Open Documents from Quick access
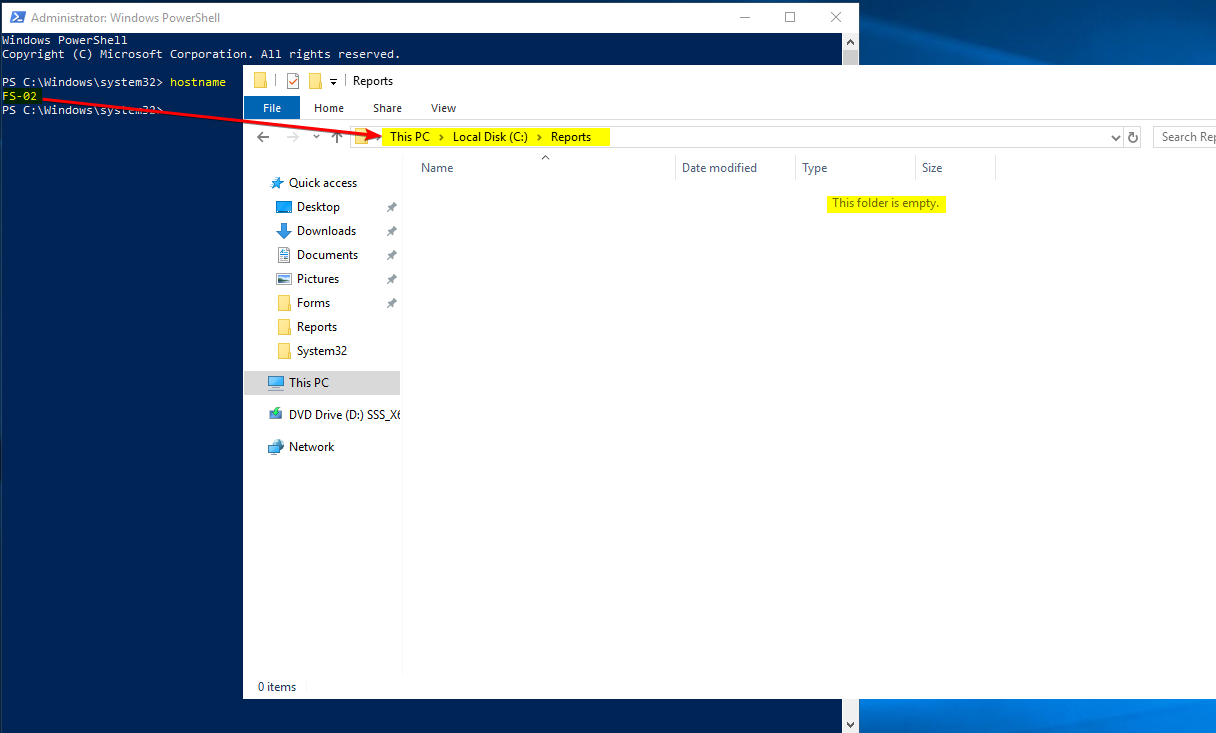1216x733 pixels. coord(327,255)
